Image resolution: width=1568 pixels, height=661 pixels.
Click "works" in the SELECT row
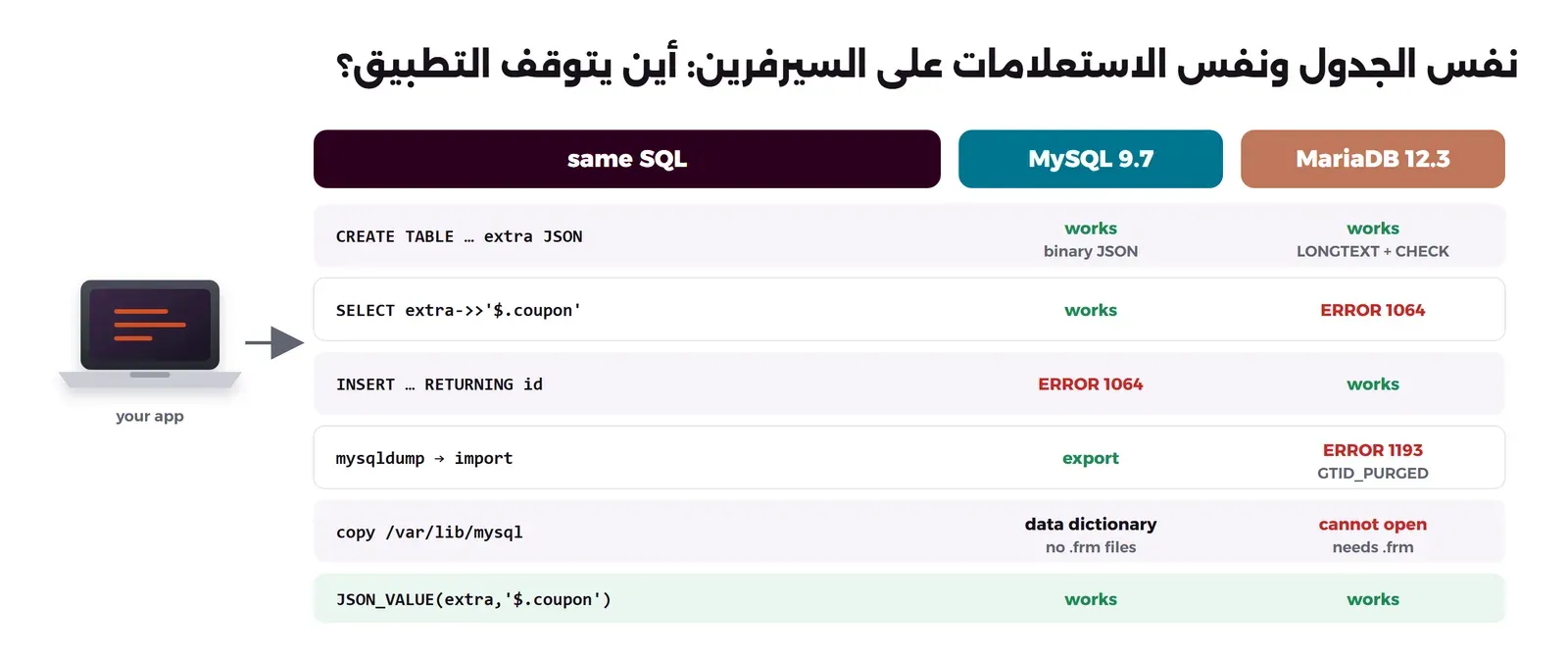coord(1091,310)
